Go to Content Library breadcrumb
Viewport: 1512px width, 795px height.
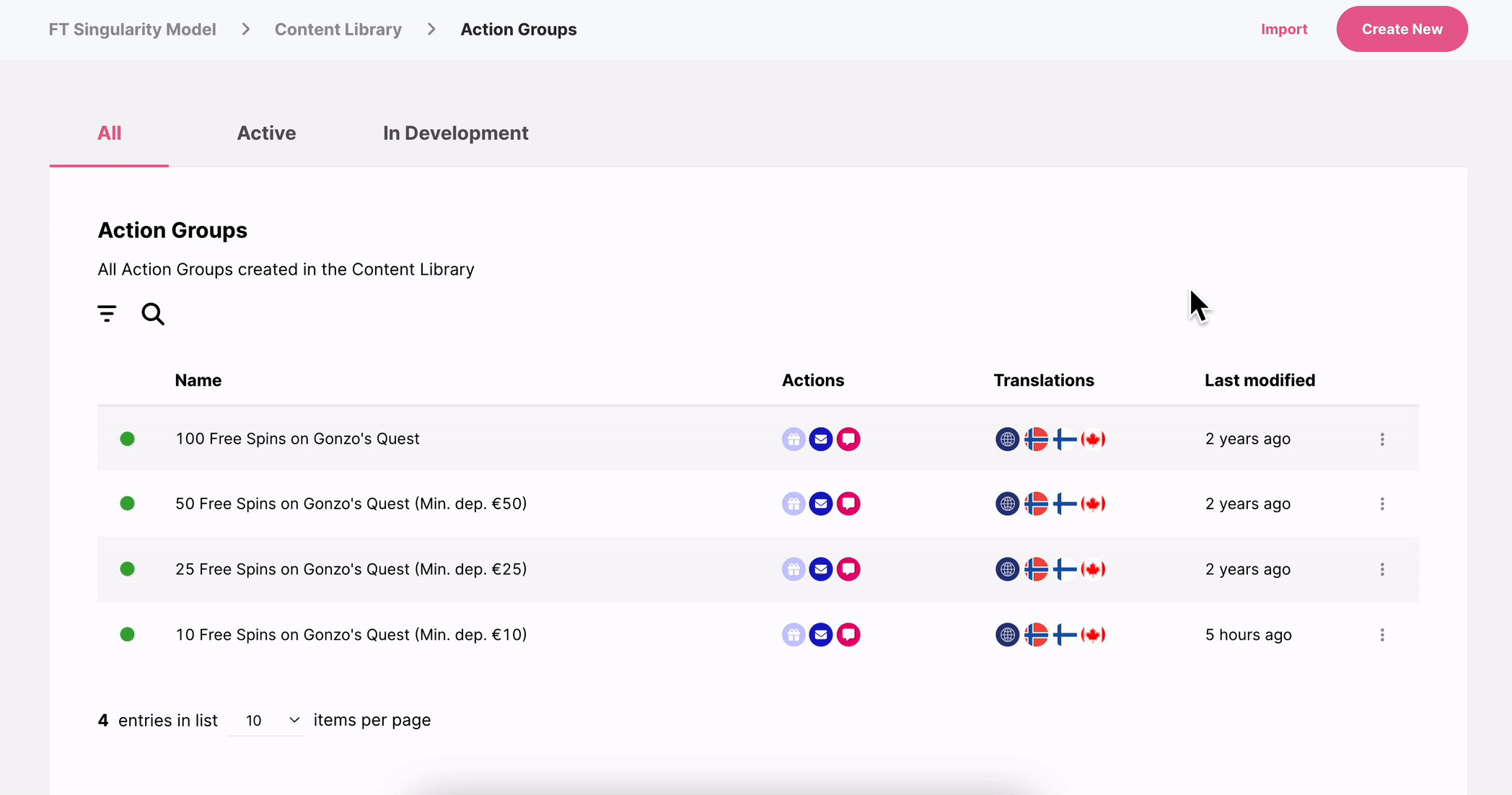pos(338,29)
